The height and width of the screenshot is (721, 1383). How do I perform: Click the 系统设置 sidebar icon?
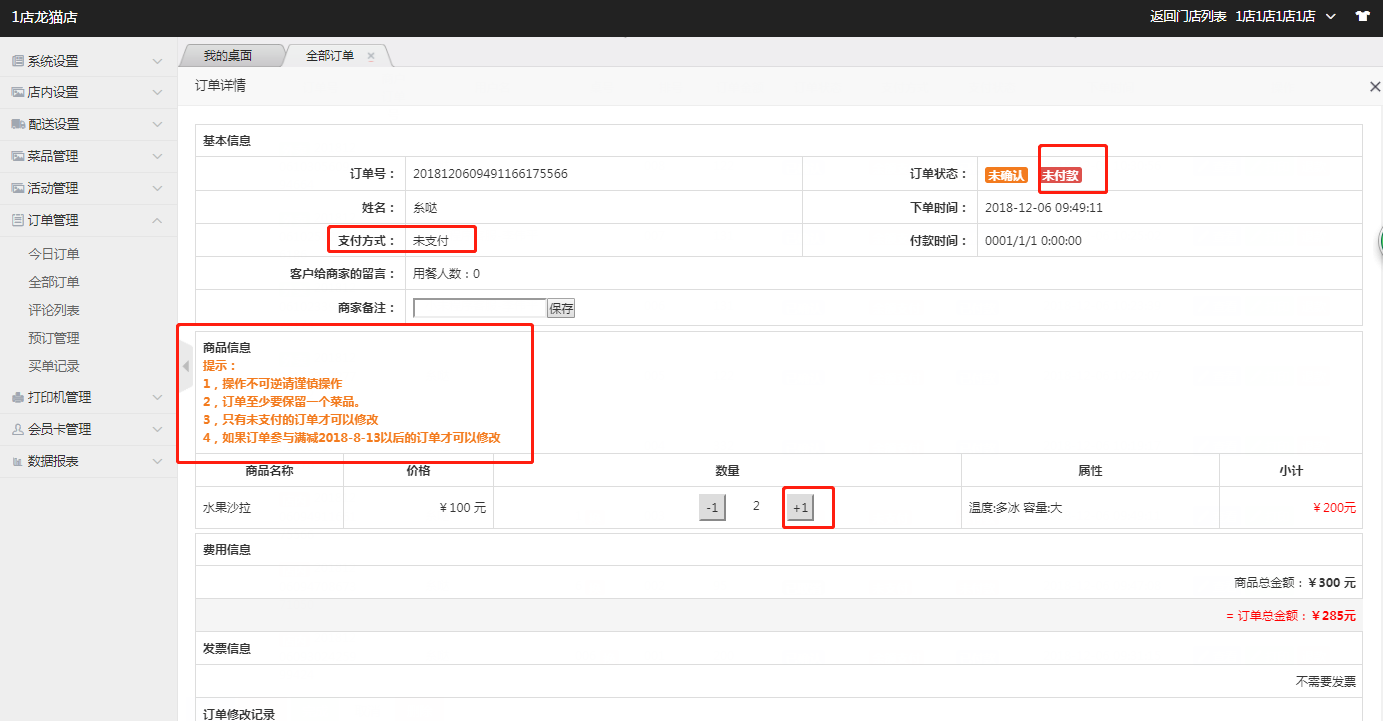click(18, 61)
